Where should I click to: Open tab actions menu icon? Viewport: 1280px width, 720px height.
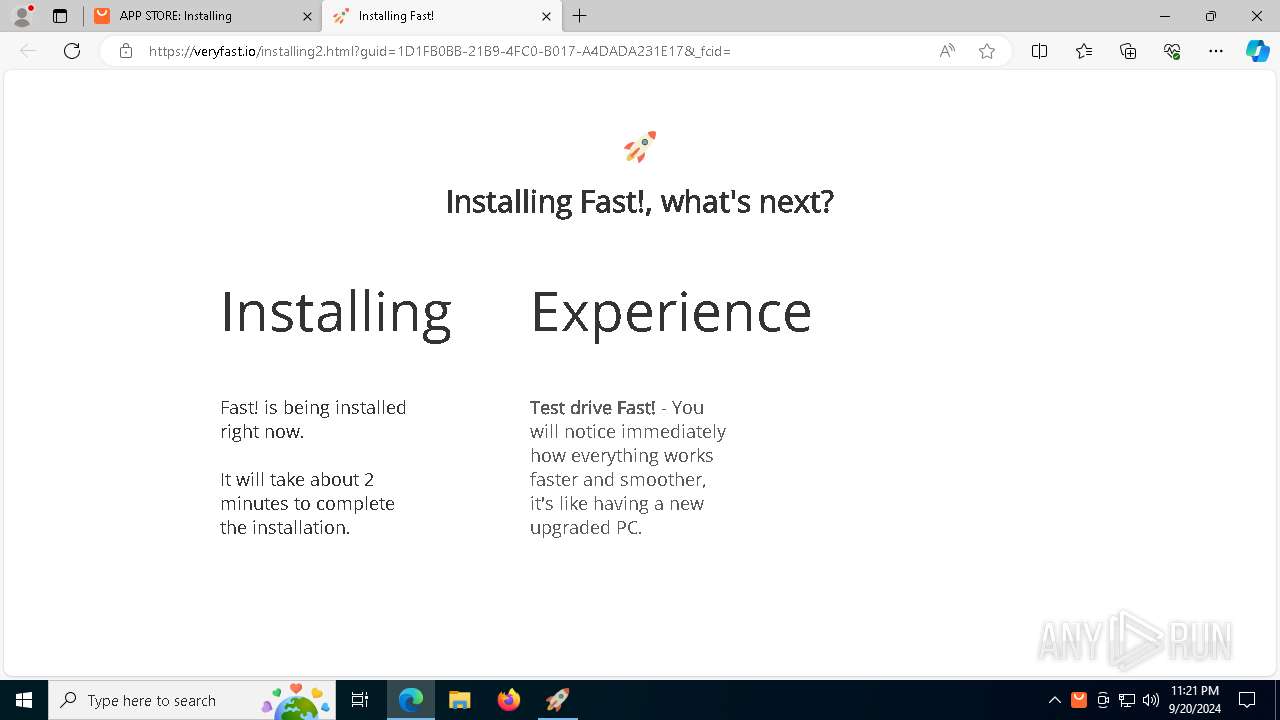[60, 16]
